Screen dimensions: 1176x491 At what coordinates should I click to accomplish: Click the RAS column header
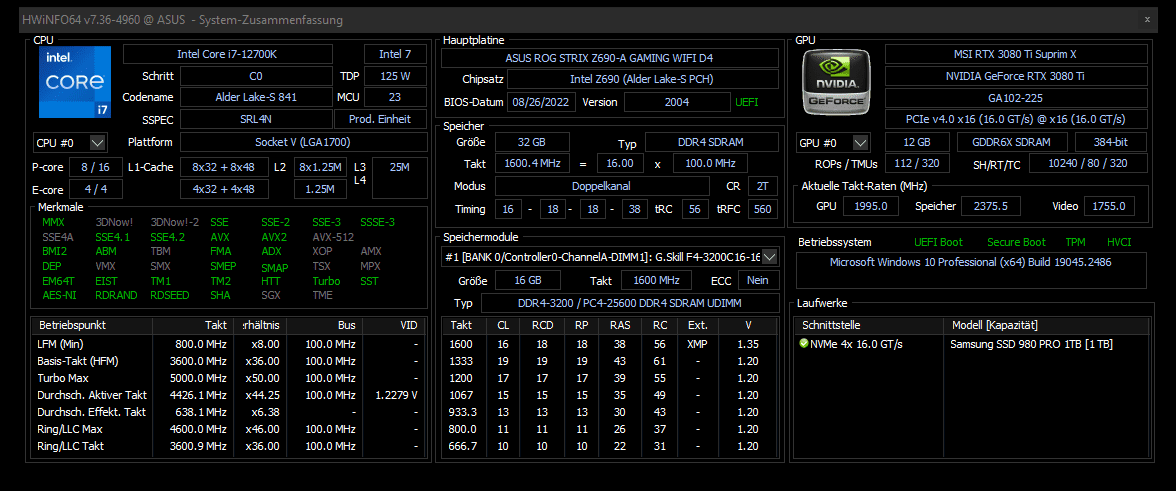(620, 325)
